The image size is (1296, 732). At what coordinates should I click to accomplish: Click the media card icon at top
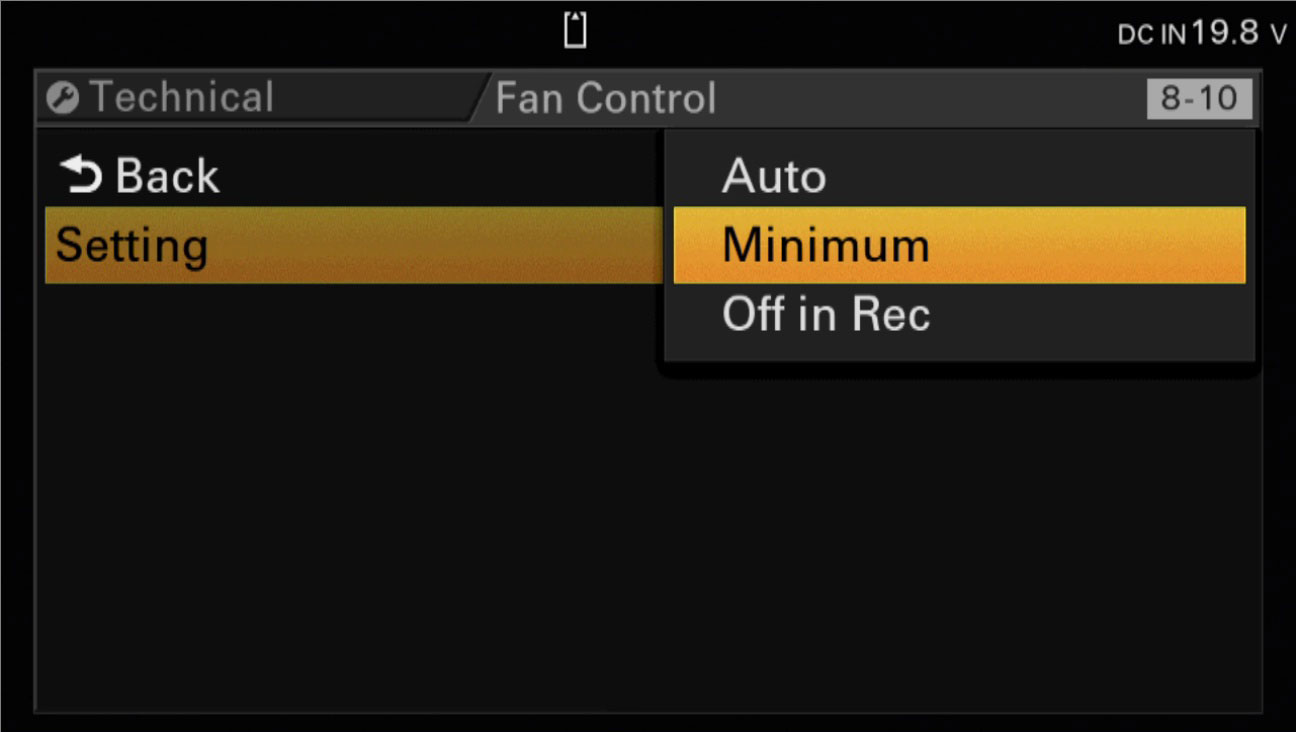point(575,30)
